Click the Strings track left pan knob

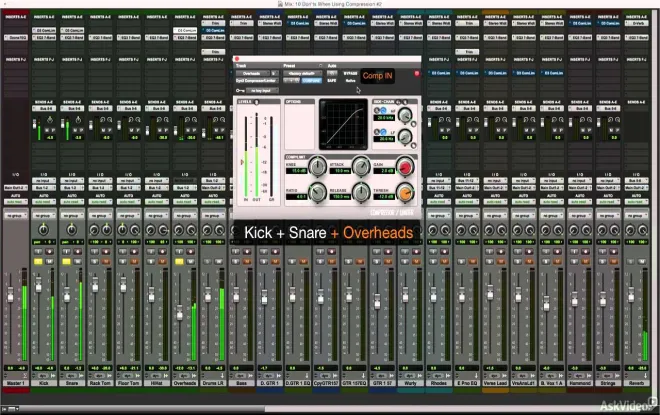point(602,230)
